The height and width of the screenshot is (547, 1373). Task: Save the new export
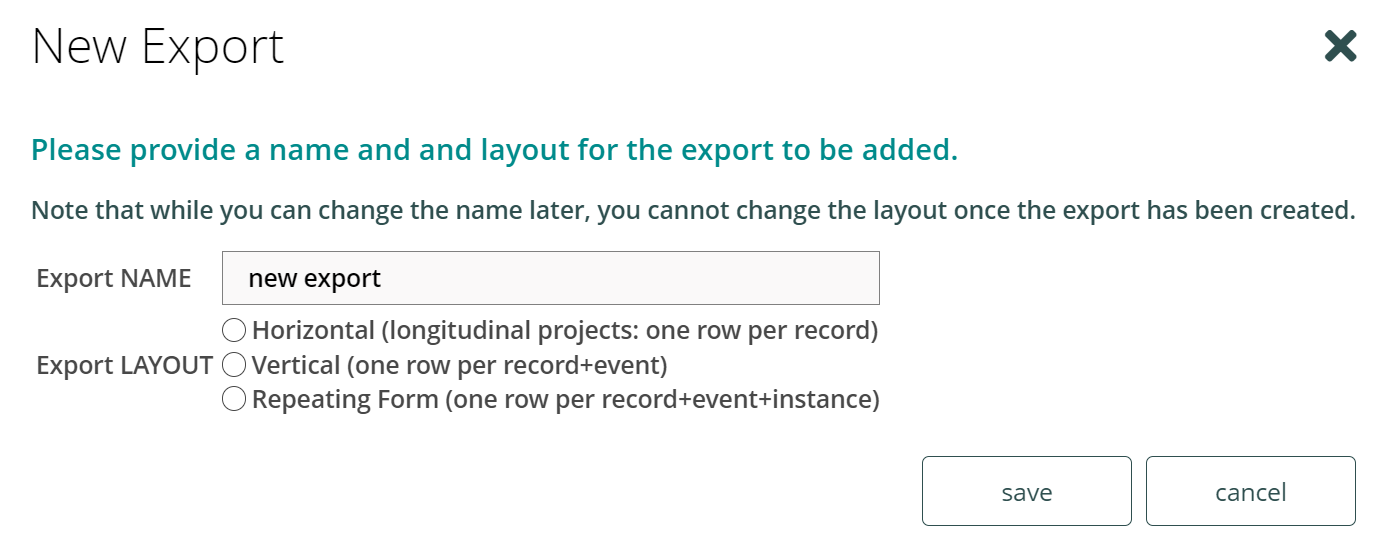point(1027,491)
